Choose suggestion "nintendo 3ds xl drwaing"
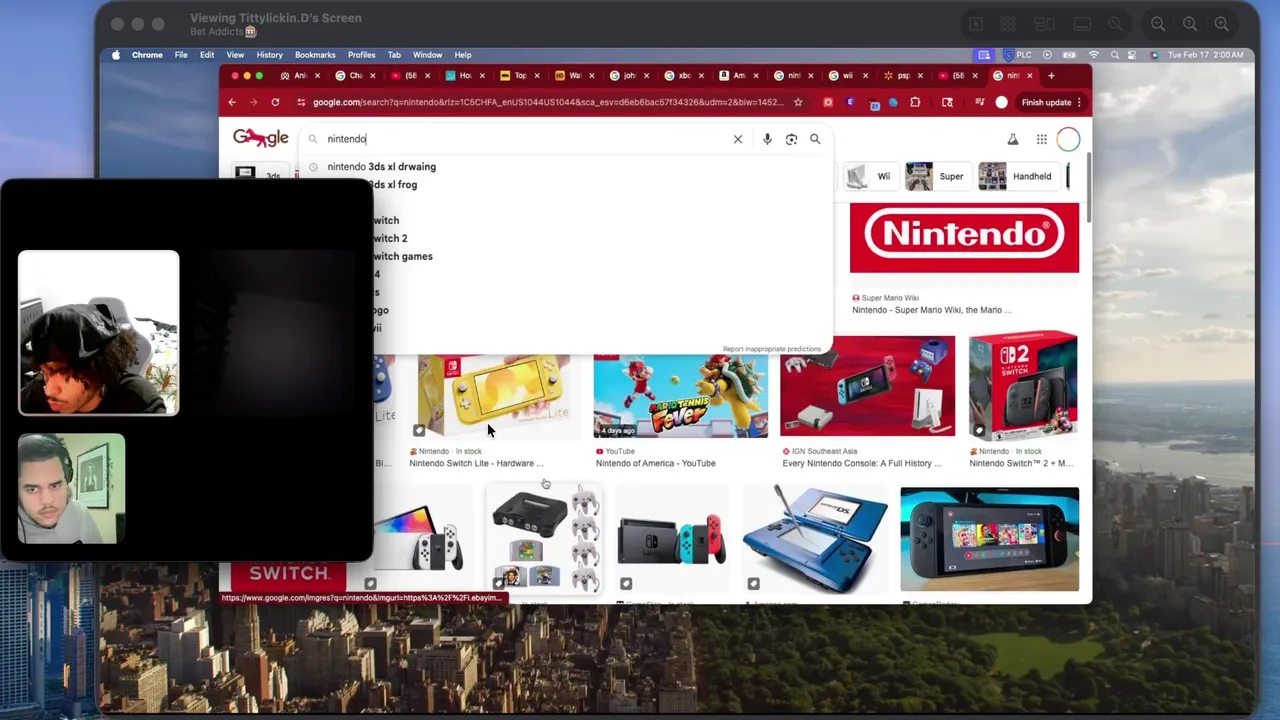 tap(381, 167)
